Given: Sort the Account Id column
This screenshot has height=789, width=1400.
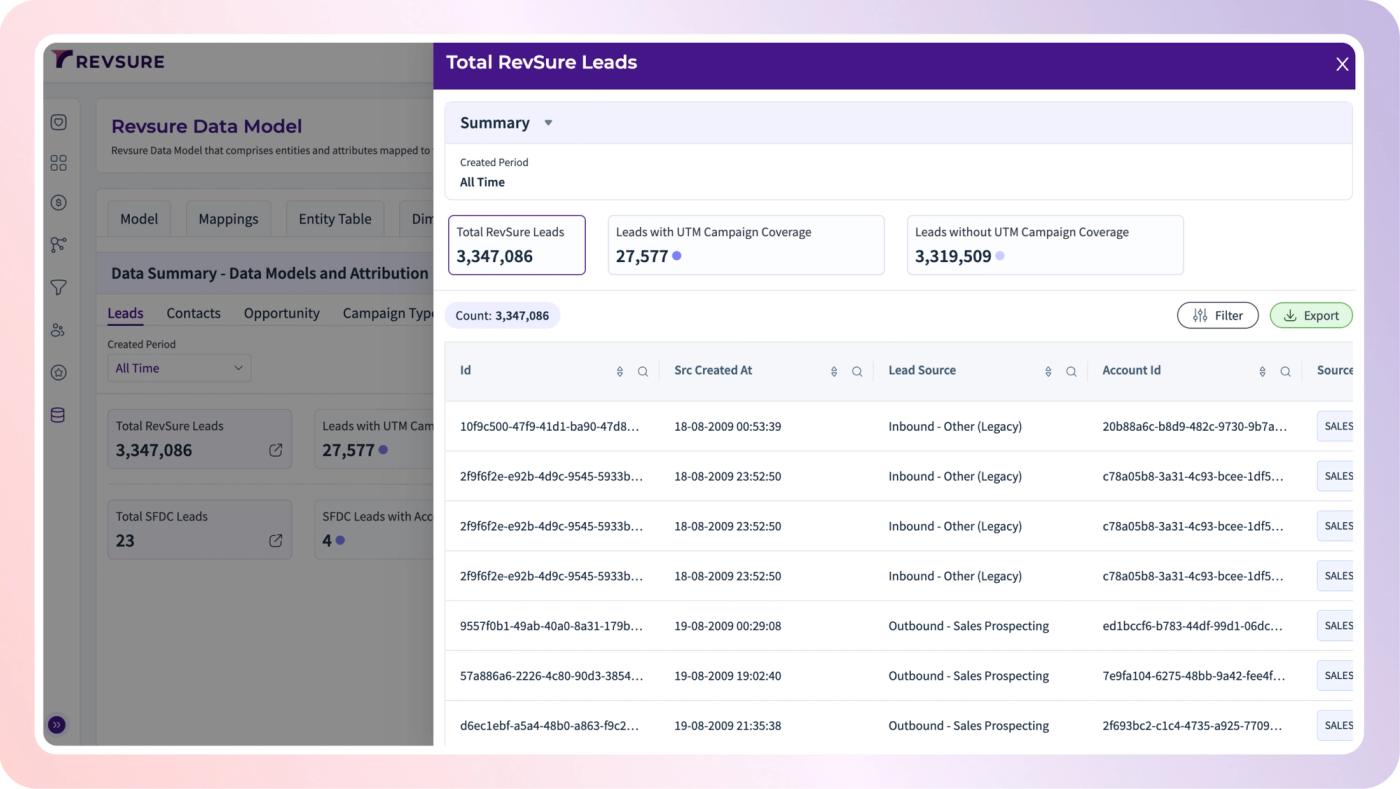Looking at the screenshot, I should point(1262,371).
